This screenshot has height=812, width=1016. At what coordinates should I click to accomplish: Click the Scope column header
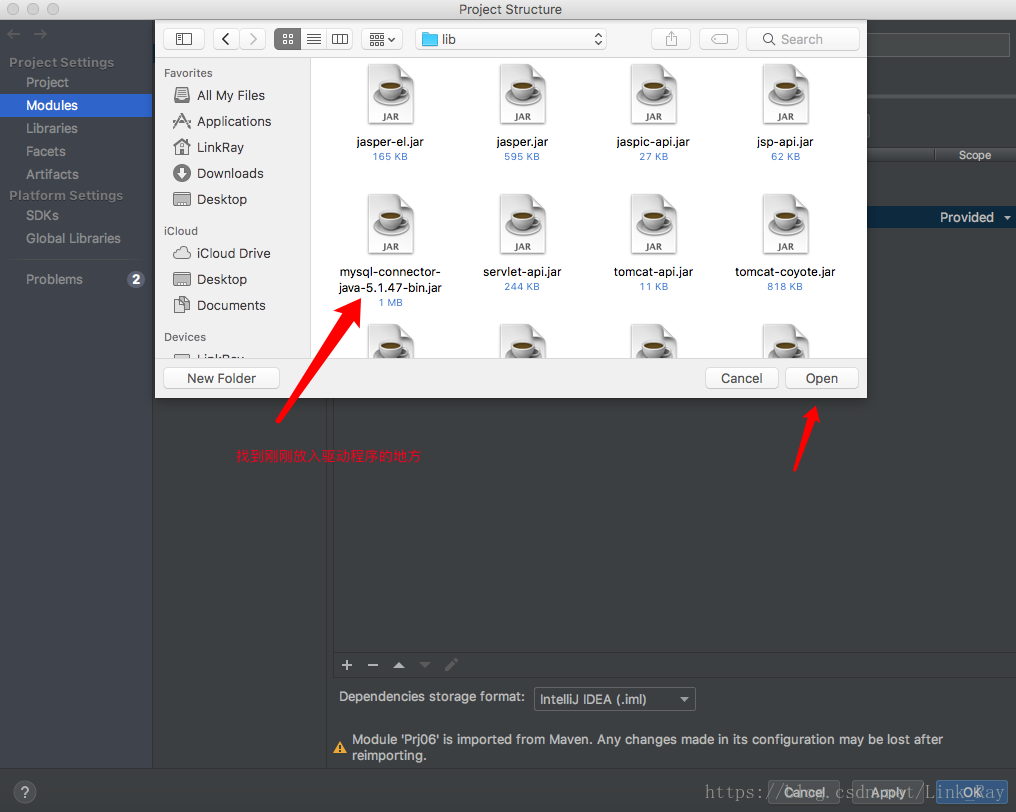tap(975, 155)
